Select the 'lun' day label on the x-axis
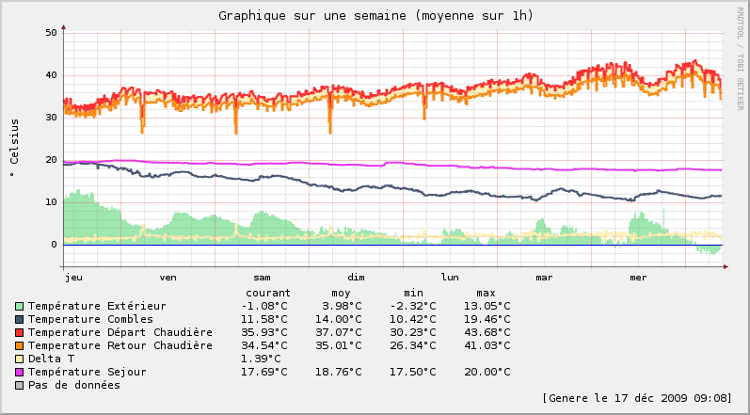This screenshot has height=415, width=750. coord(450,277)
